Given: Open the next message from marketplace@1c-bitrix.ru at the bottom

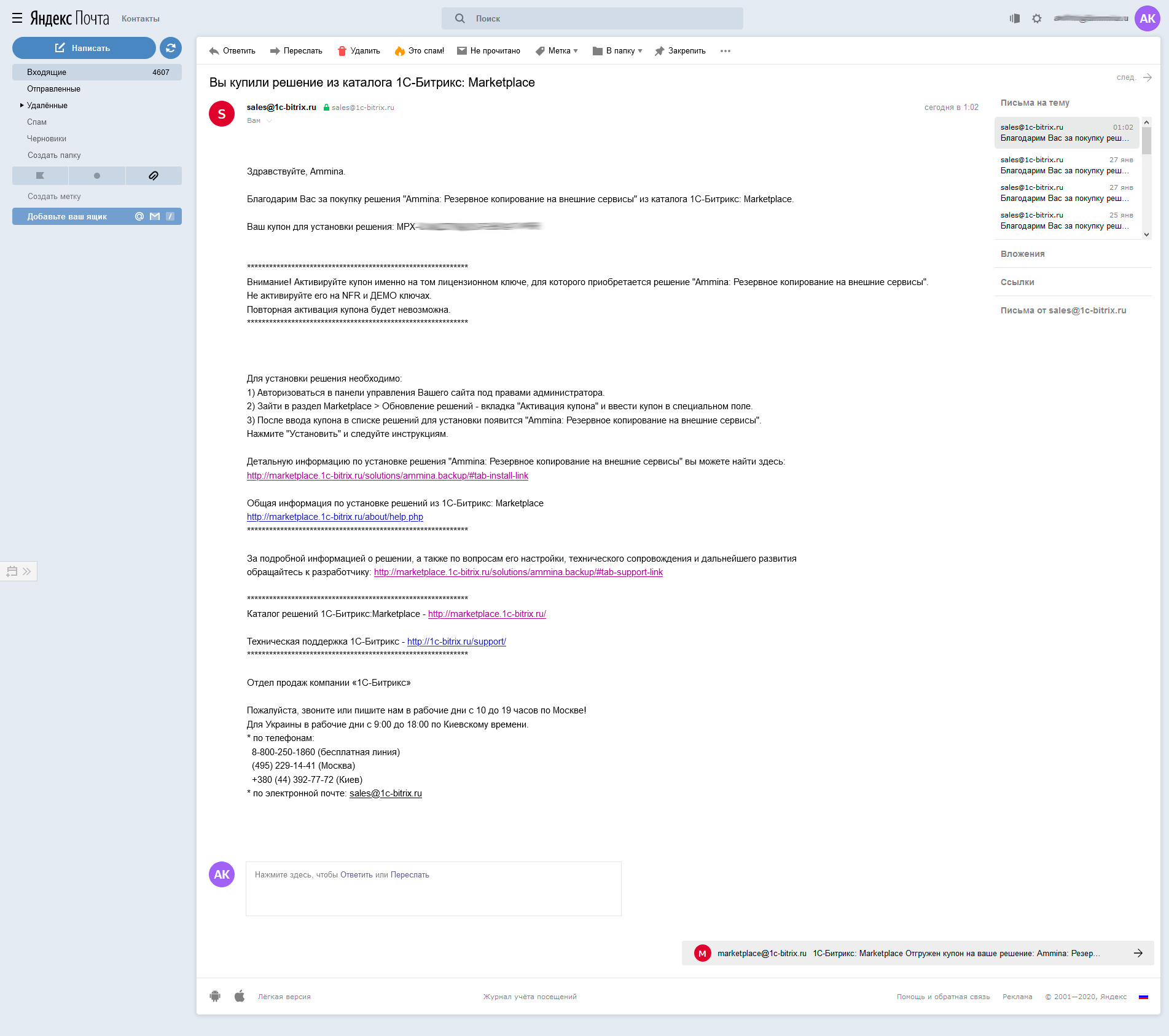Looking at the screenshot, I should tap(918, 953).
